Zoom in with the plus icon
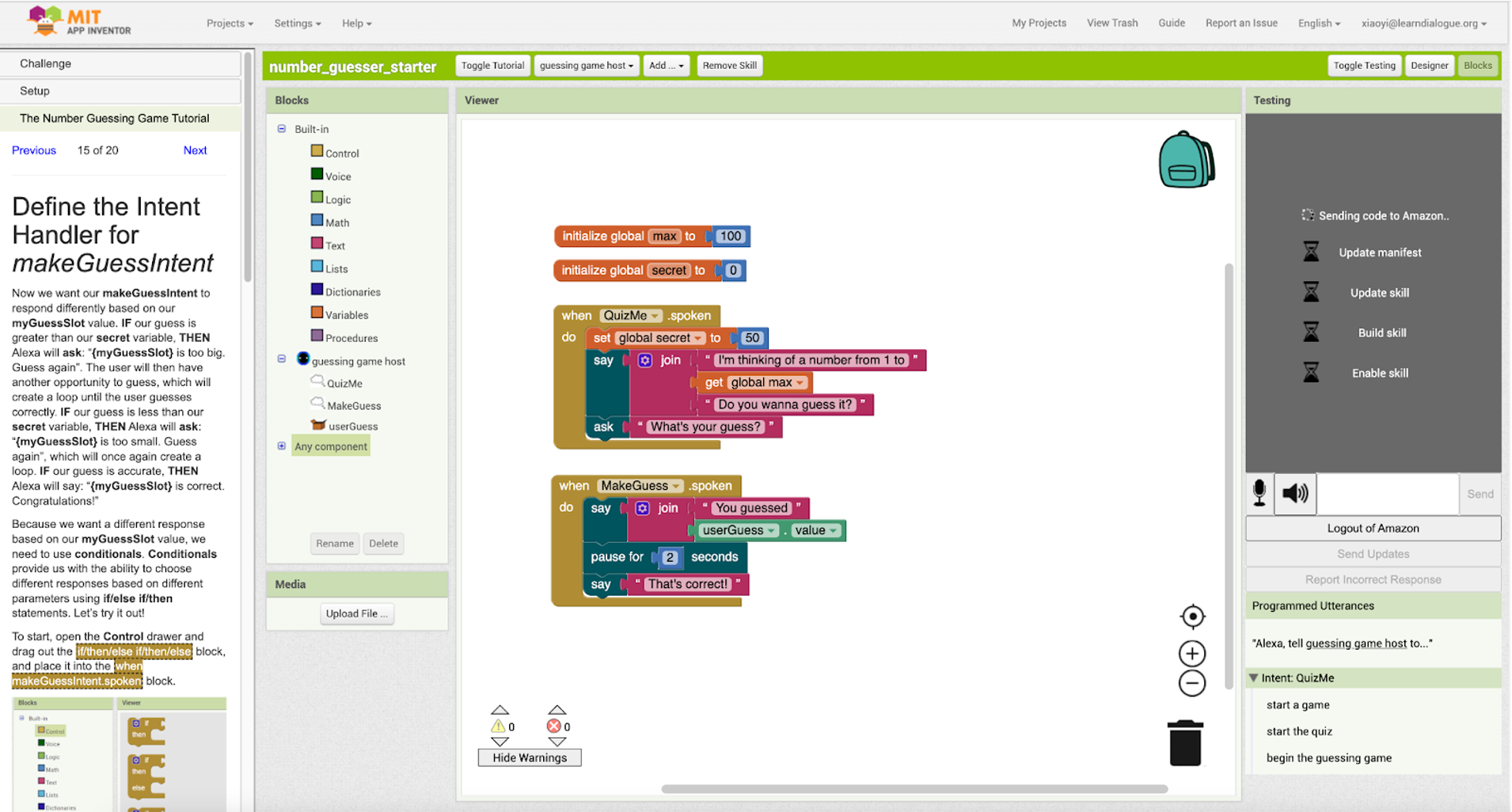This screenshot has height=812, width=1512. (x=1192, y=654)
